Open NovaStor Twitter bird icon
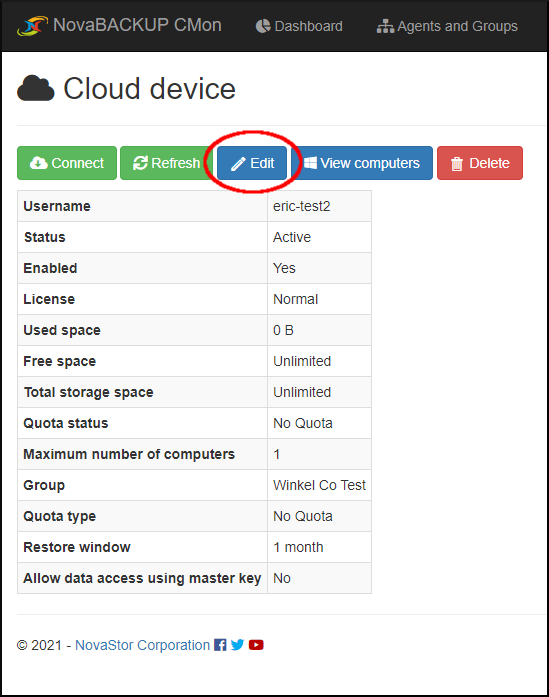The width and height of the screenshot is (549, 697). pyautogui.click(x=237, y=645)
